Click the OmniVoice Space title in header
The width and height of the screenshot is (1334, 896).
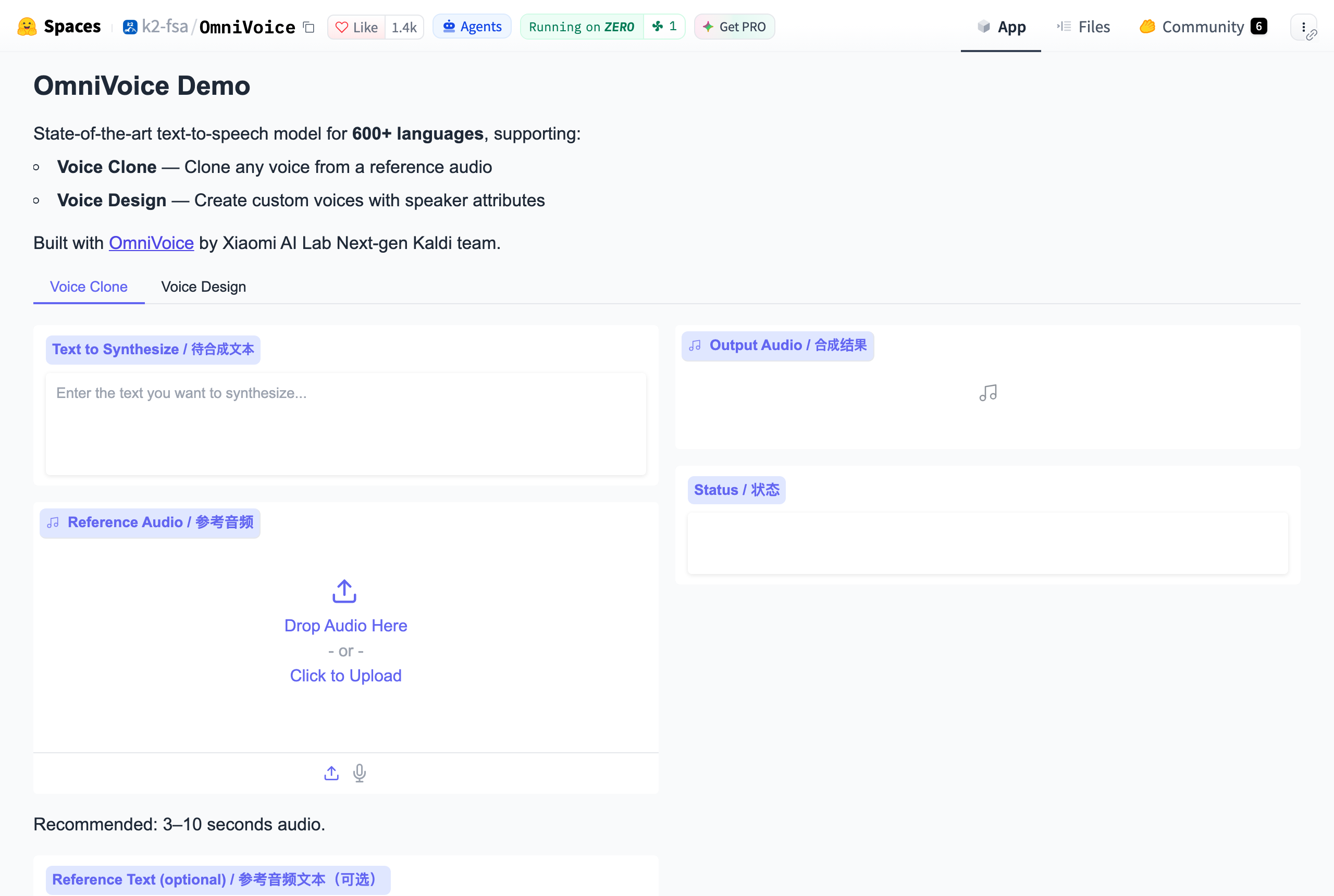(248, 27)
